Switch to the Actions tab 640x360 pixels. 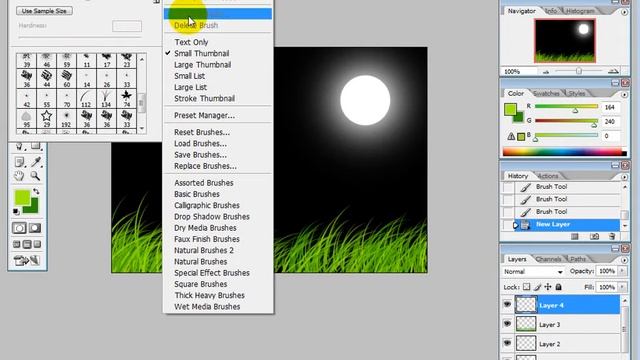coord(548,176)
